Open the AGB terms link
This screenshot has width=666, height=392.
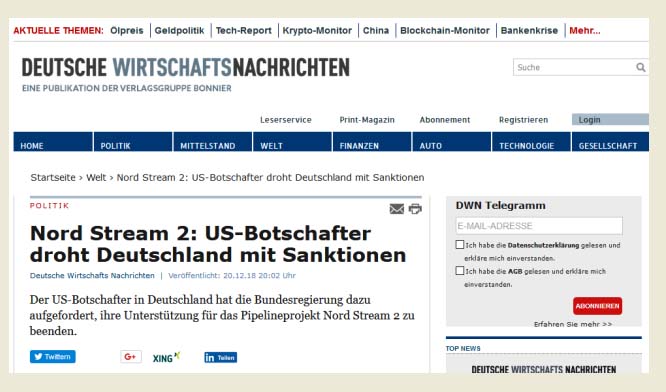[515, 271]
